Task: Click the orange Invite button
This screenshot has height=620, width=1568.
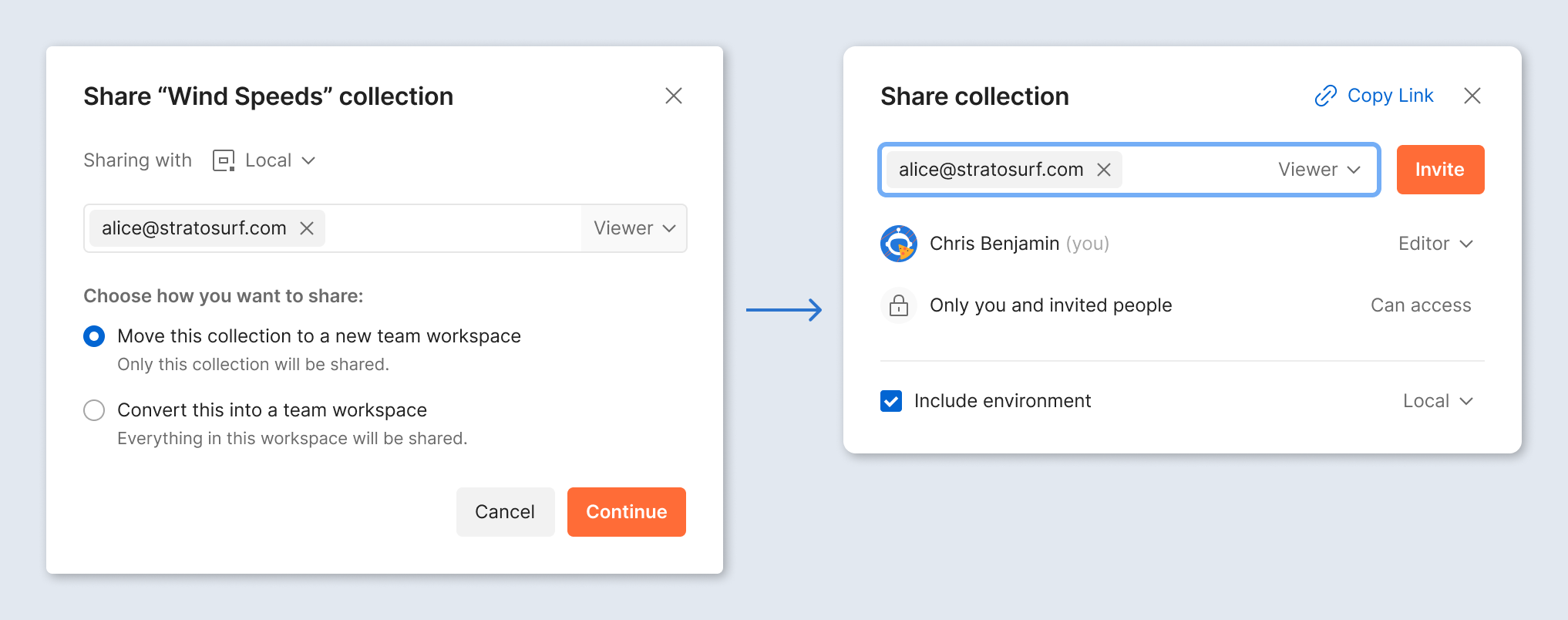Action: coord(1439,170)
